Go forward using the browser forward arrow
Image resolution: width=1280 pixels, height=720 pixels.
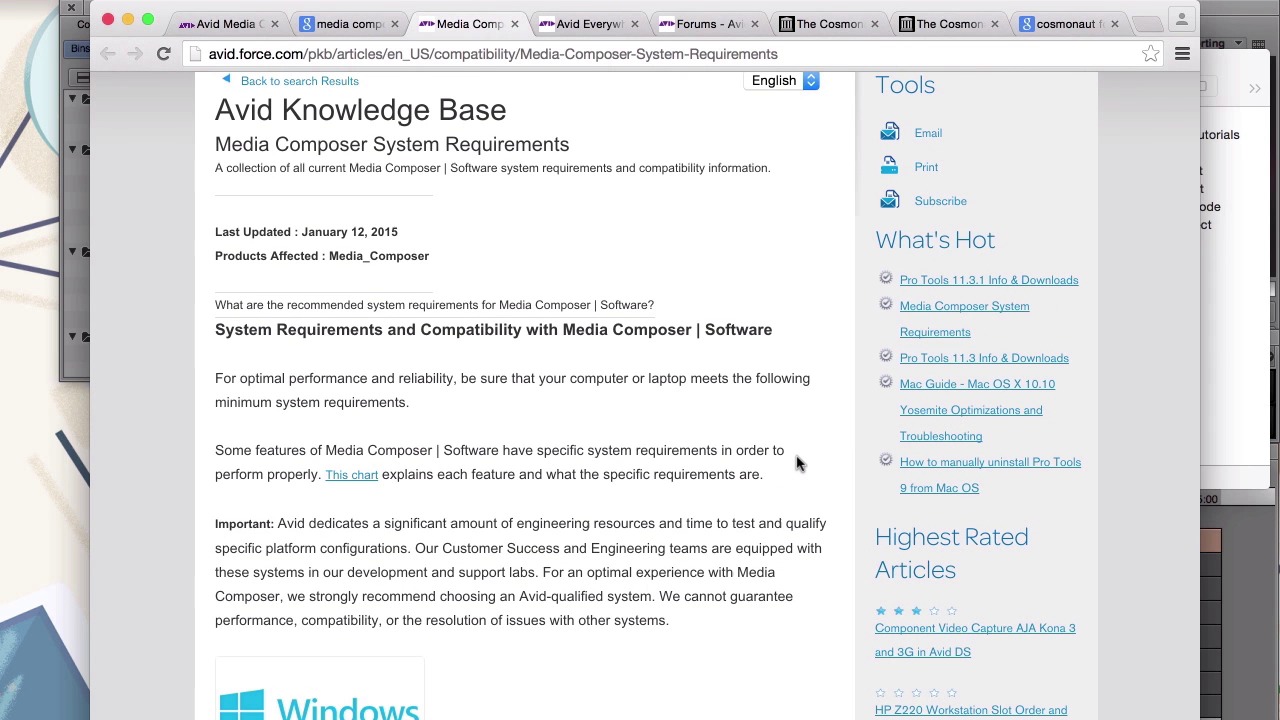(135, 54)
